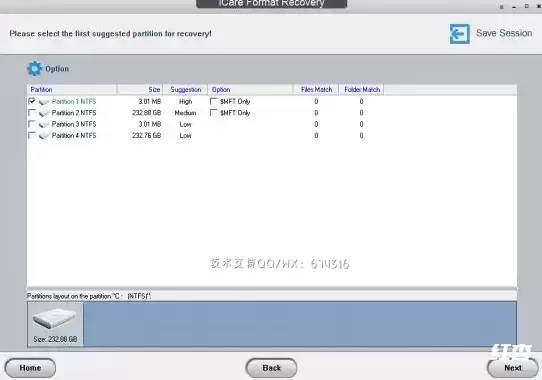Enable $MFT Only for Partition 1

click(214, 101)
